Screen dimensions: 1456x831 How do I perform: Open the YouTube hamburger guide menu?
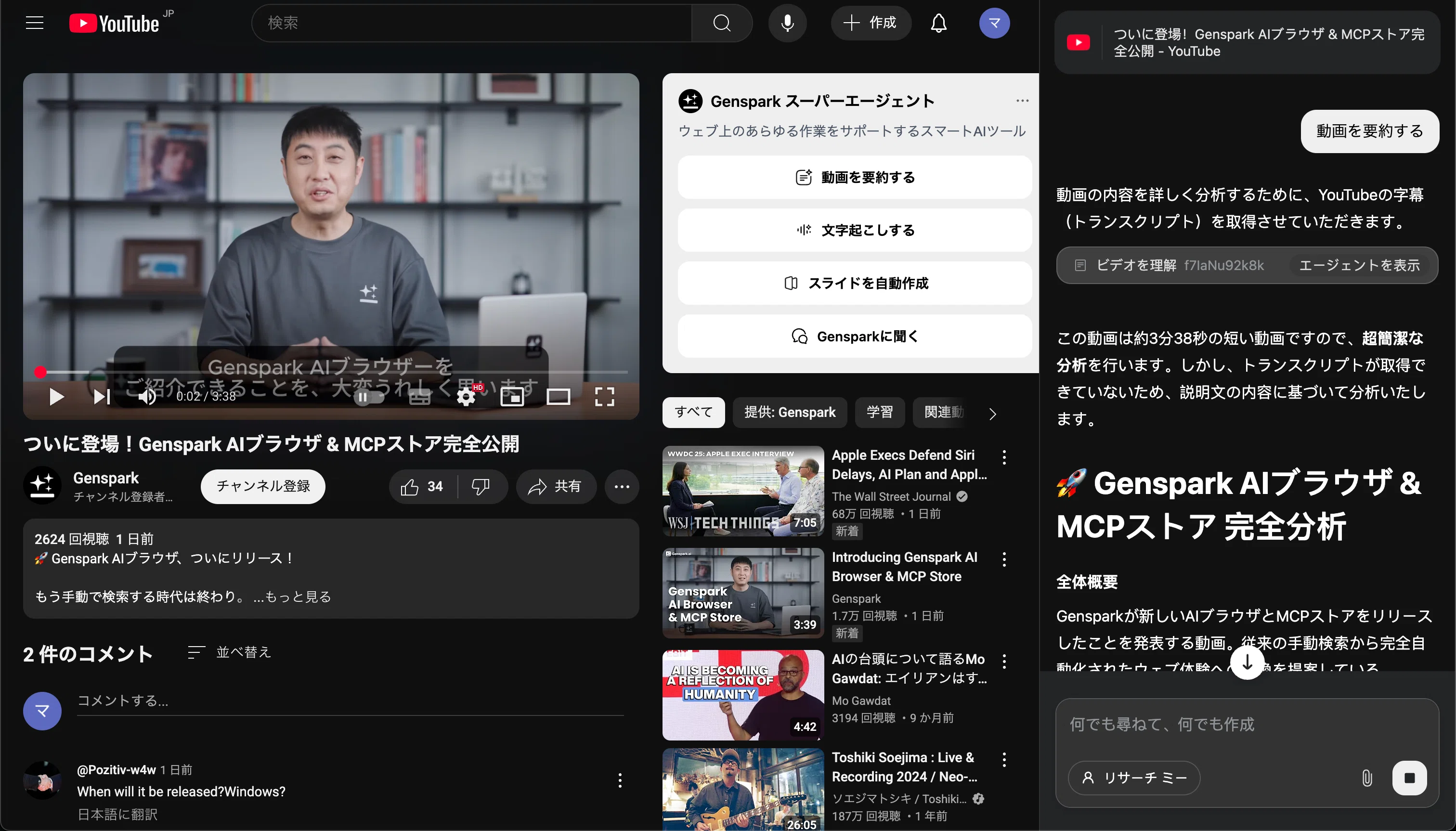[35, 23]
